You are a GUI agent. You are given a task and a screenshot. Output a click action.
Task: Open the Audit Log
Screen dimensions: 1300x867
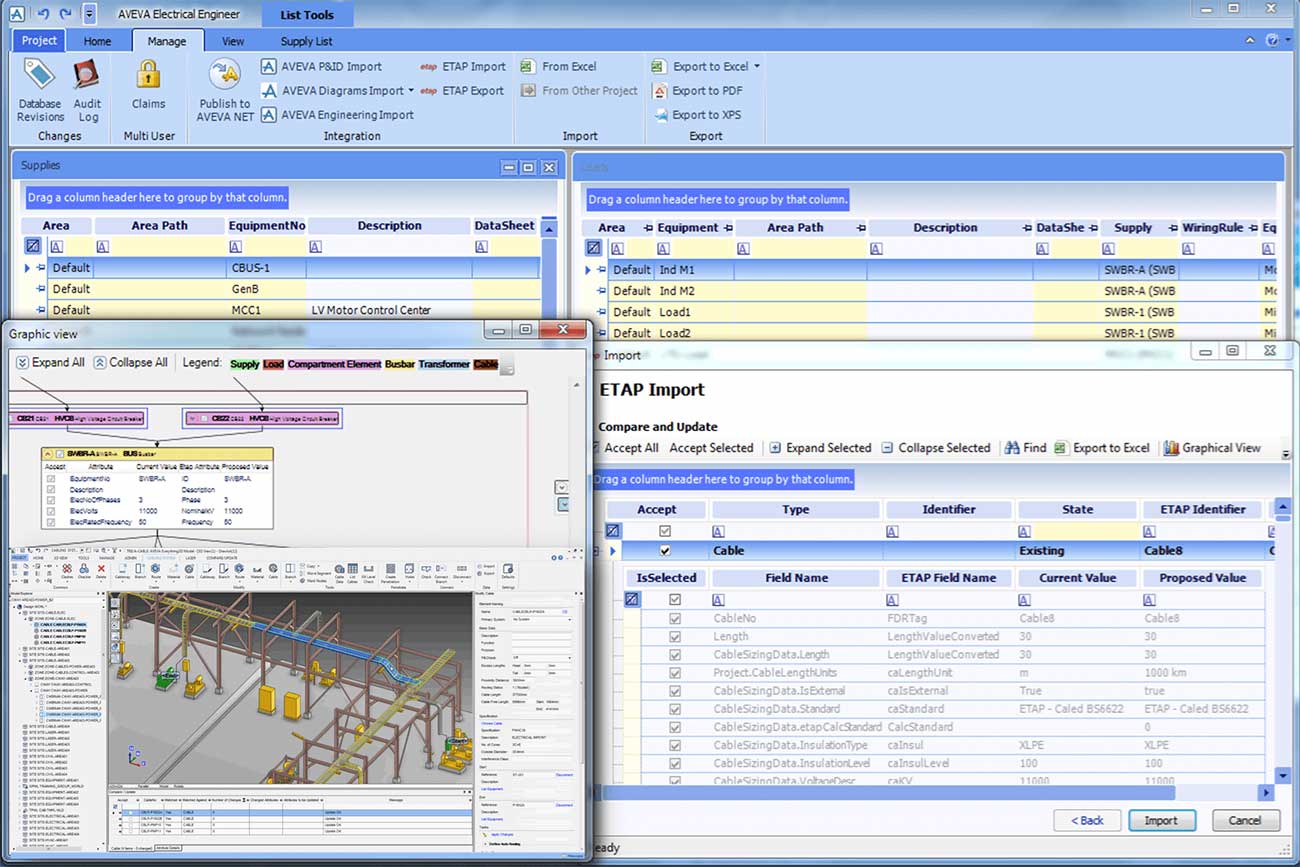[x=88, y=91]
